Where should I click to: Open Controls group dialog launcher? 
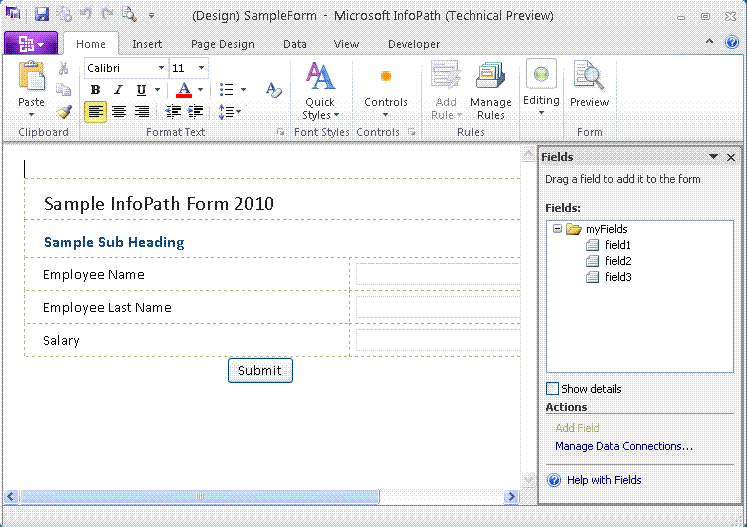pos(412,132)
